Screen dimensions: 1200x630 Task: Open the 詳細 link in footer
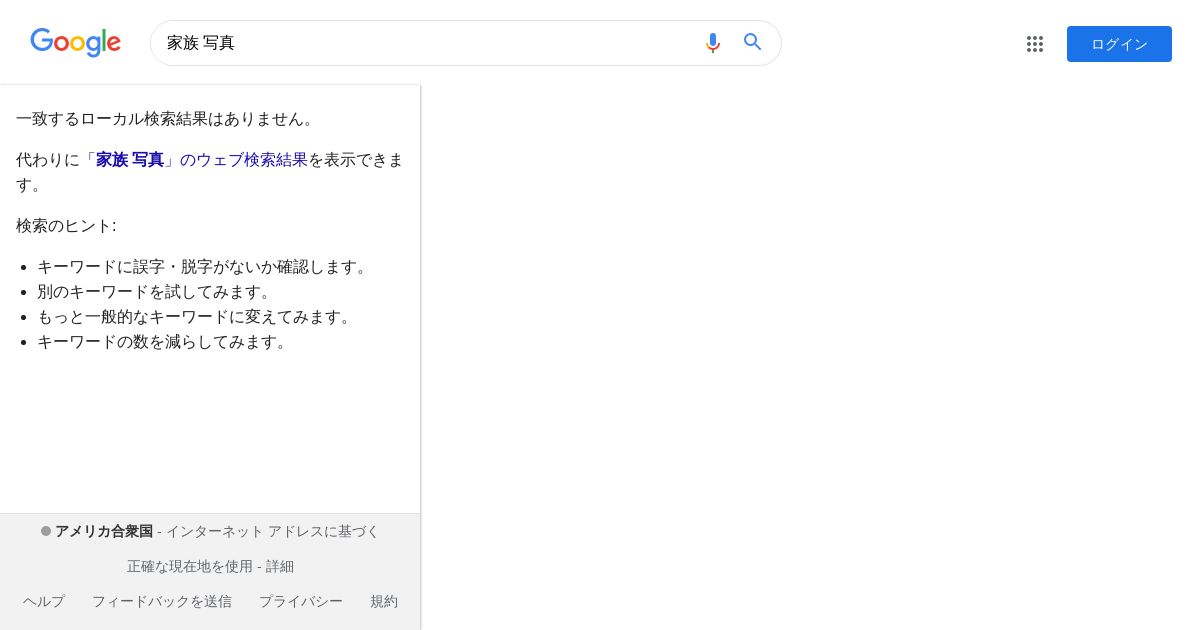pos(280,566)
